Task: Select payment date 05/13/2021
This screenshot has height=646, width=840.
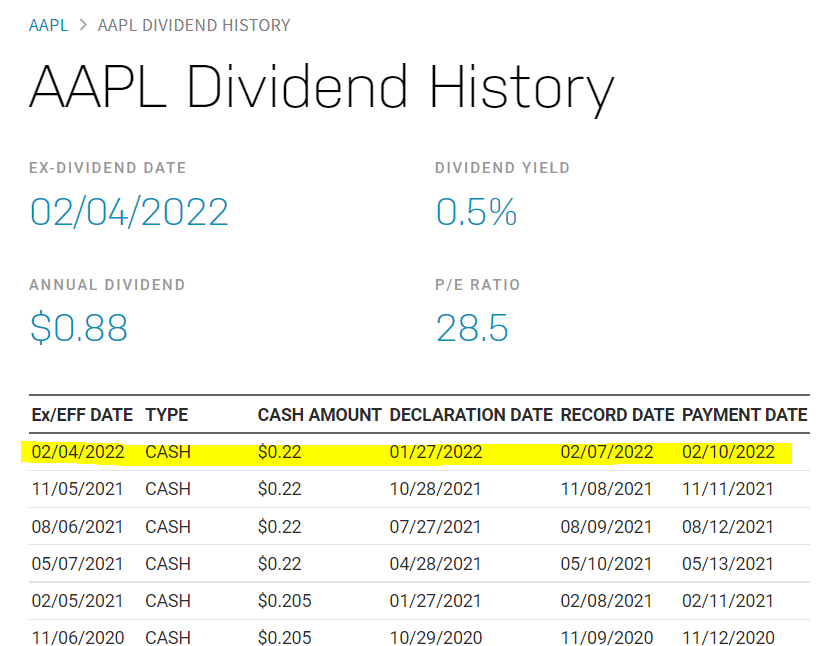Action: click(x=728, y=564)
